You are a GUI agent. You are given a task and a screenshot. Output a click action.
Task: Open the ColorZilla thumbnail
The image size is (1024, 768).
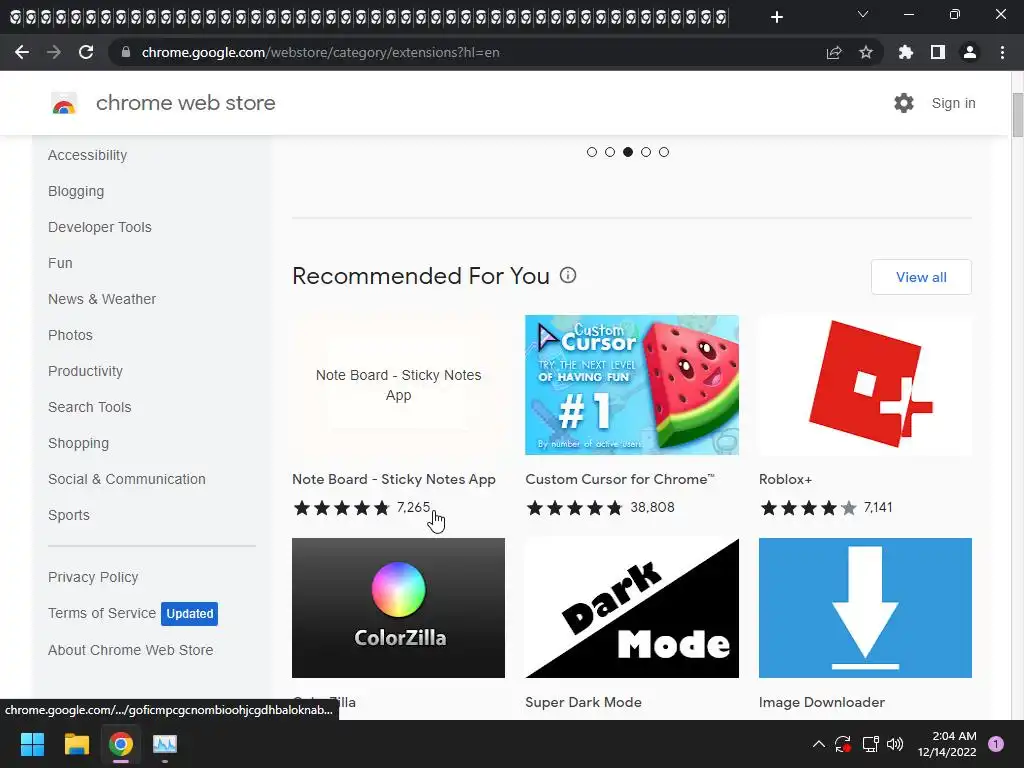coord(398,608)
